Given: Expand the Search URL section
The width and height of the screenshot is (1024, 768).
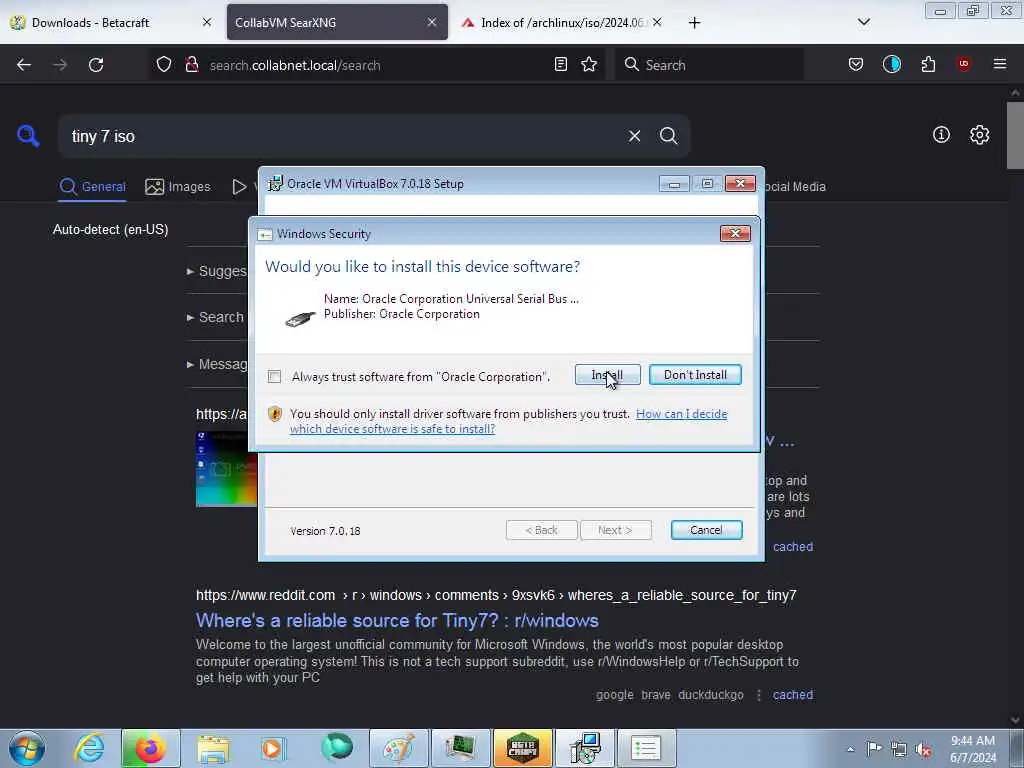Looking at the screenshot, I should [x=216, y=317].
